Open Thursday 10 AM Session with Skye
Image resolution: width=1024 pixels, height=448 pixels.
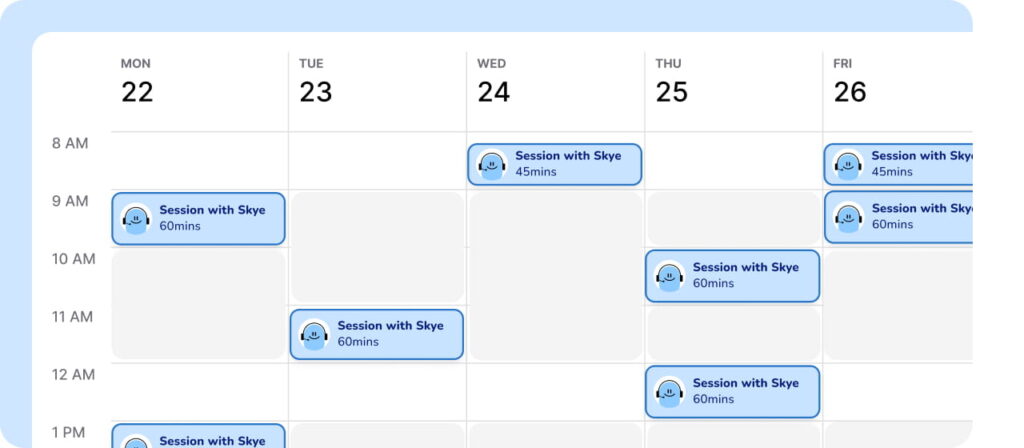coord(733,276)
